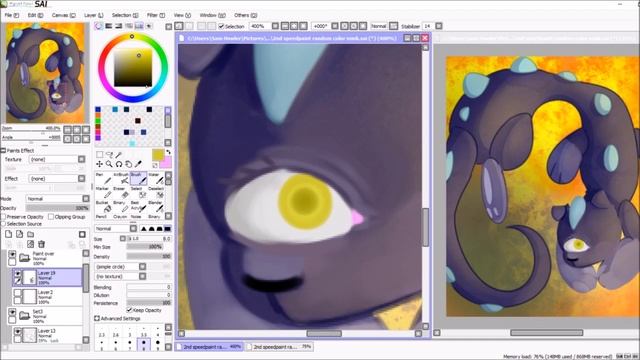Select the Marker tool

click(103, 192)
